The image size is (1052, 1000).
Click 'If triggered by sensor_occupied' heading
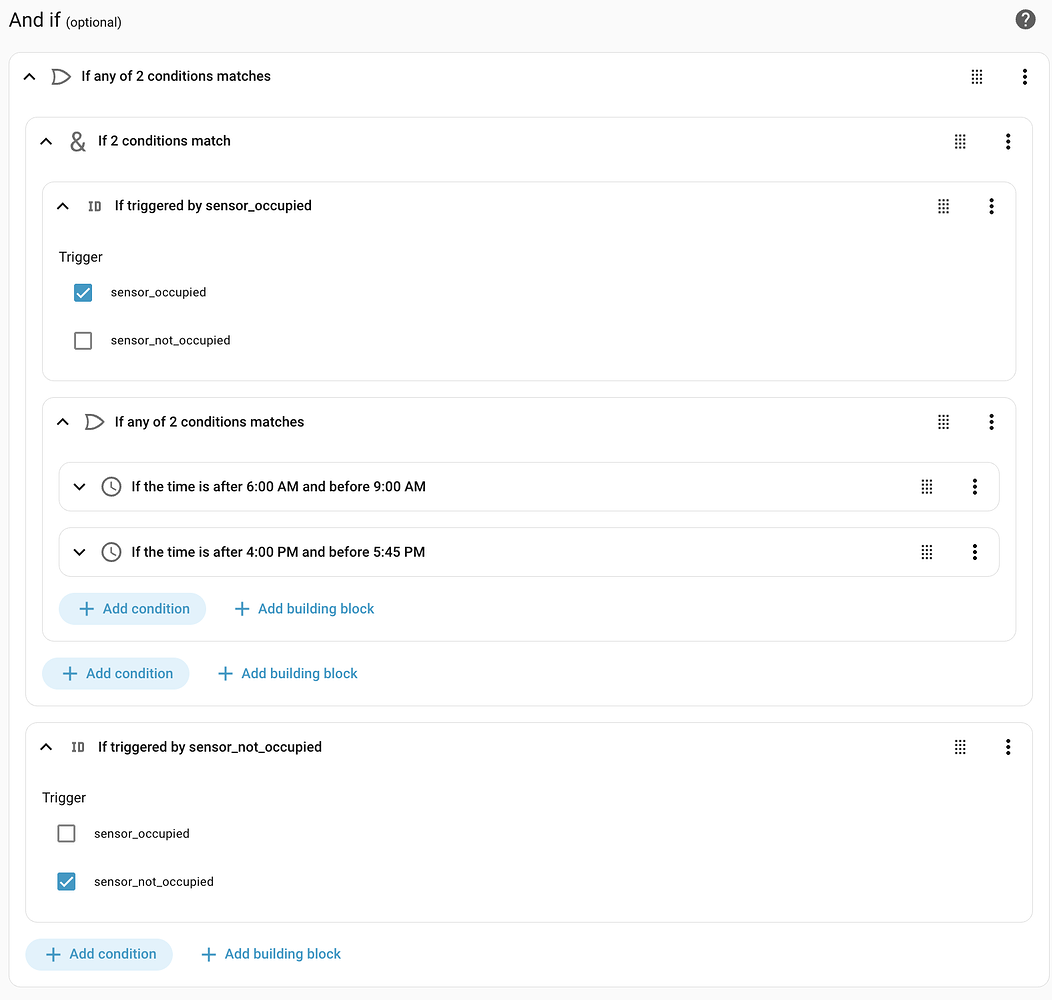coord(213,206)
